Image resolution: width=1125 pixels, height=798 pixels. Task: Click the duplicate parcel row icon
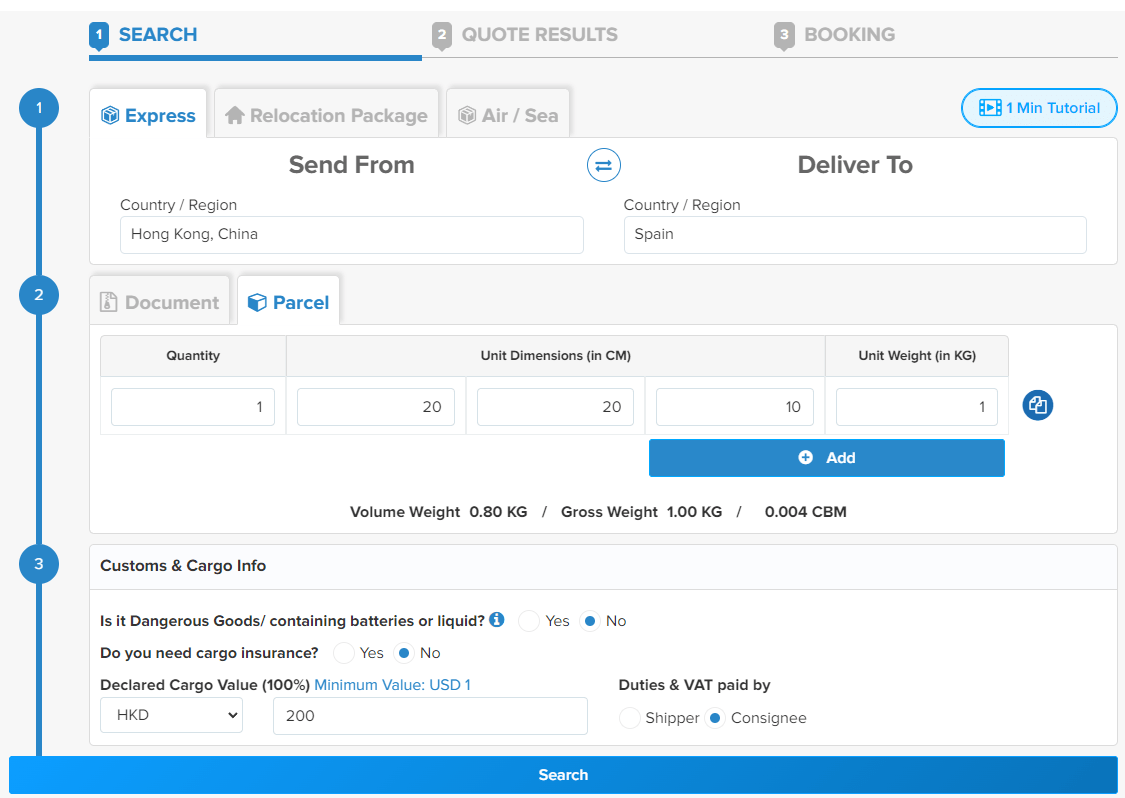[1037, 406]
